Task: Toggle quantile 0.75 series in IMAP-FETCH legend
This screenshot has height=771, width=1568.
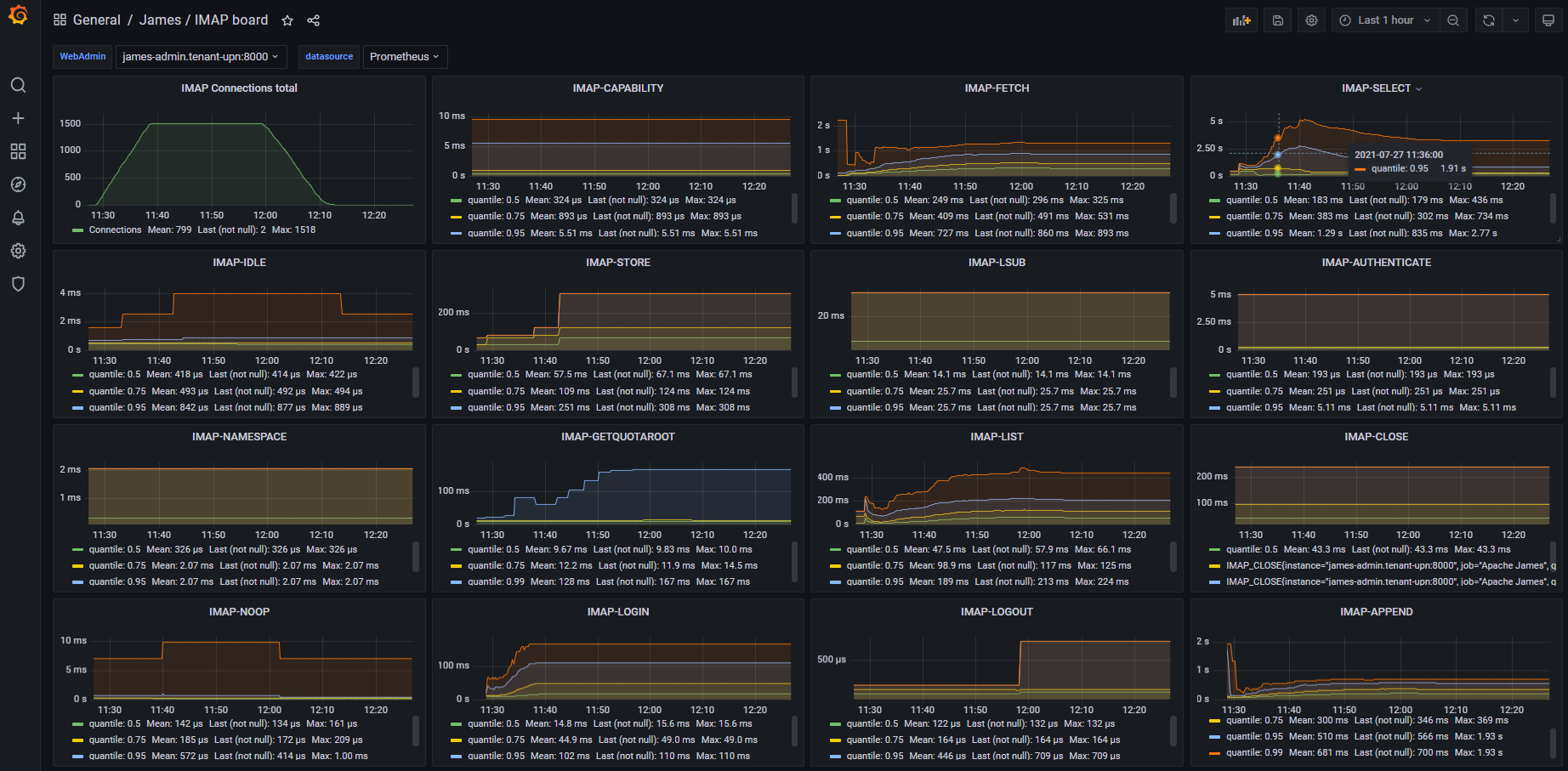Action: [x=875, y=217]
